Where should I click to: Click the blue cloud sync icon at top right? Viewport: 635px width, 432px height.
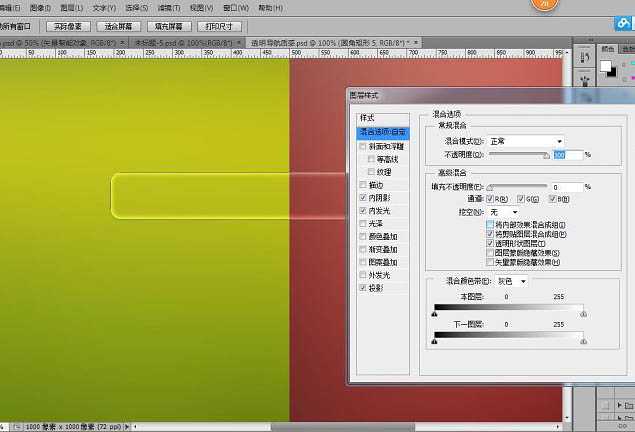(623, 23)
